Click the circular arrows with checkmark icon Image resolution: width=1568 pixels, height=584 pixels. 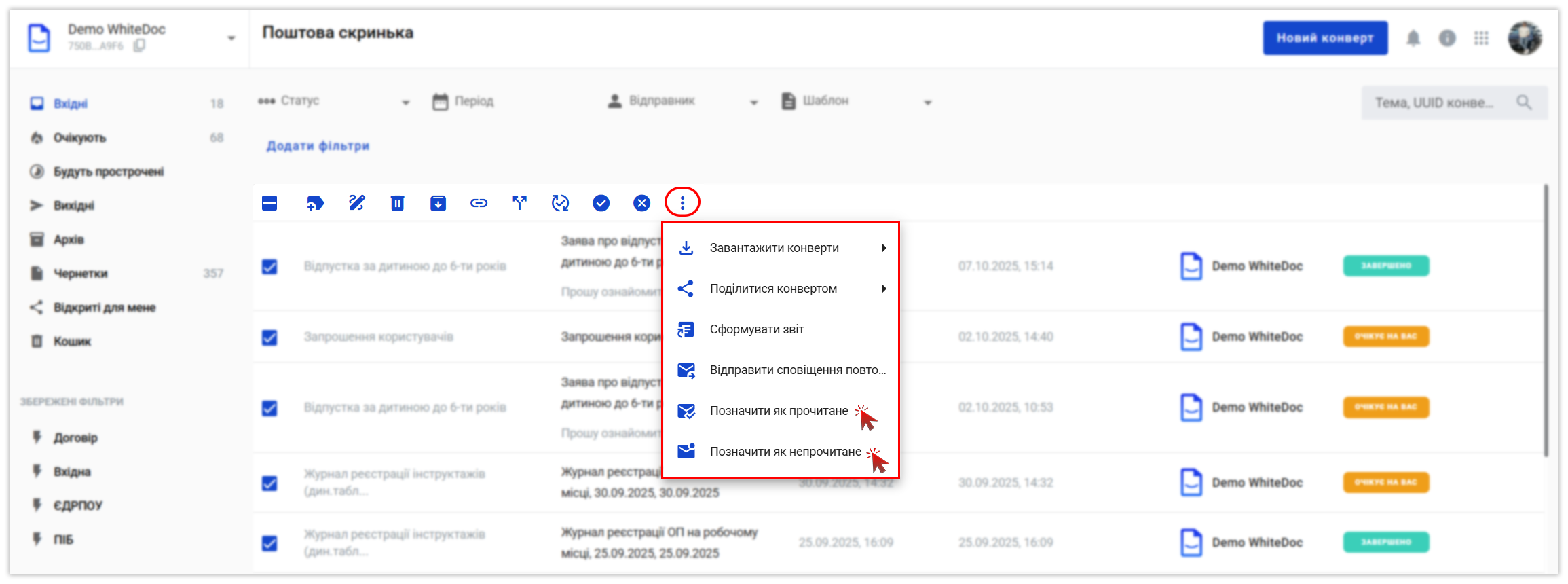pyautogui.click(x=560, y=203)
